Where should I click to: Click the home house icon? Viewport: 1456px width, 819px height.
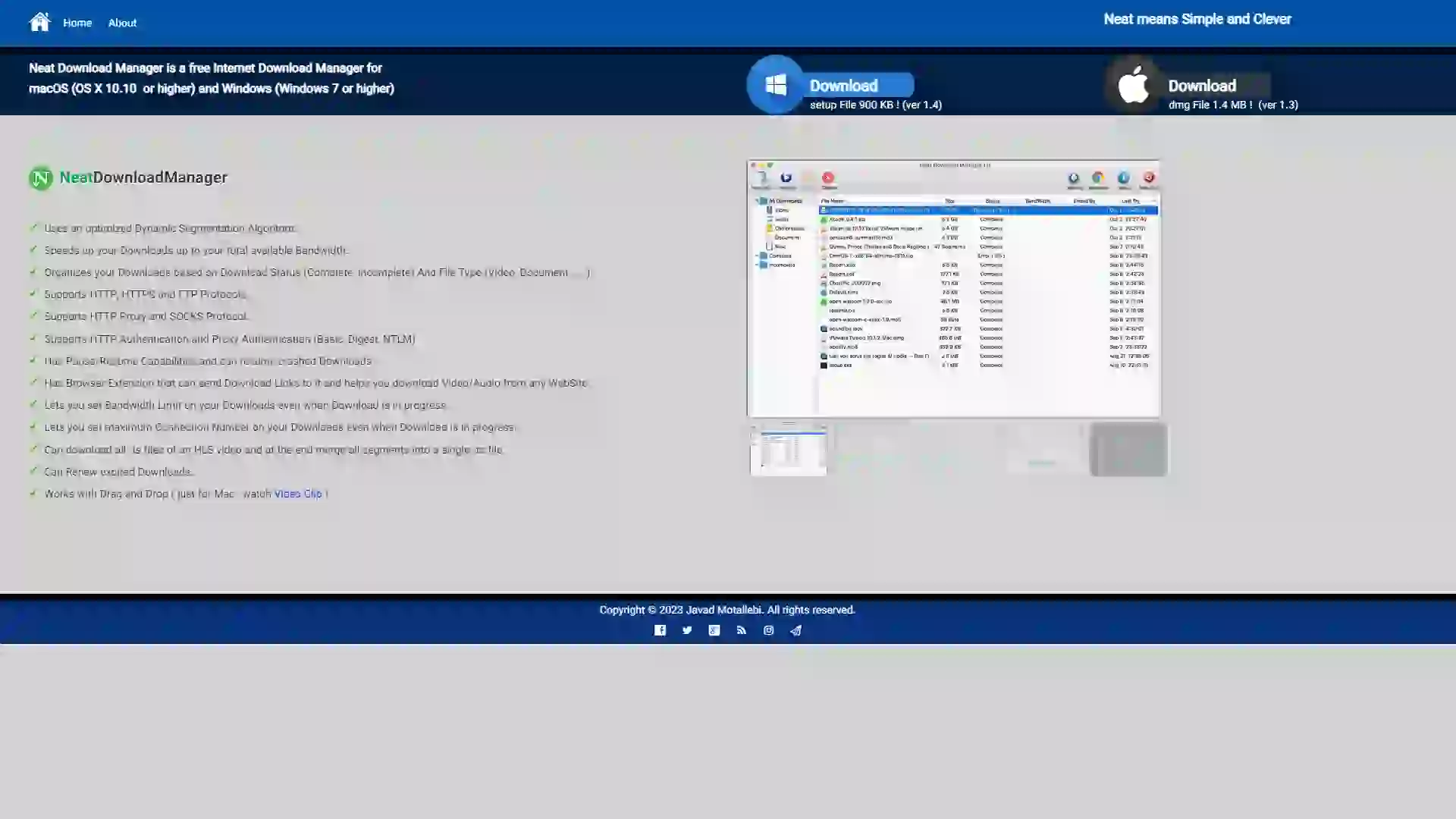pos(39,22)
